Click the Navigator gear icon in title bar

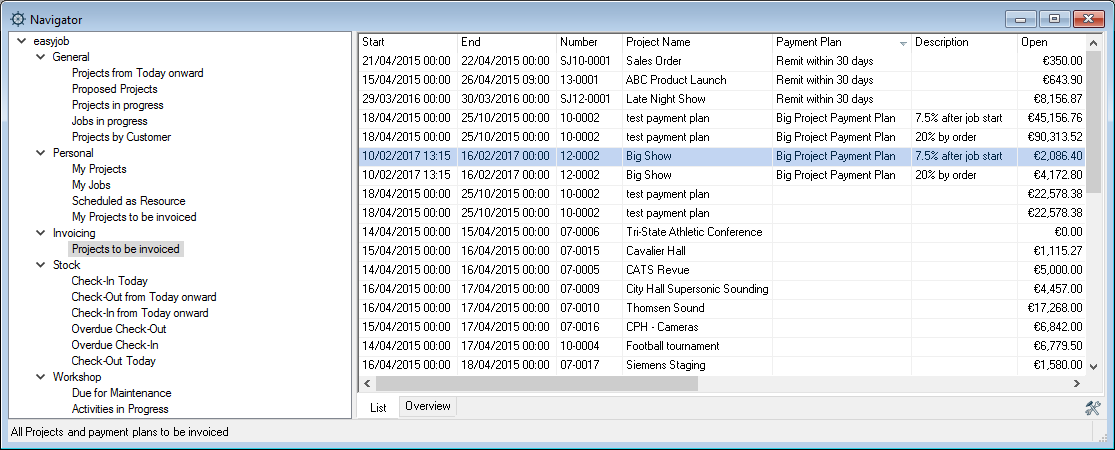[x=17, y=19]
